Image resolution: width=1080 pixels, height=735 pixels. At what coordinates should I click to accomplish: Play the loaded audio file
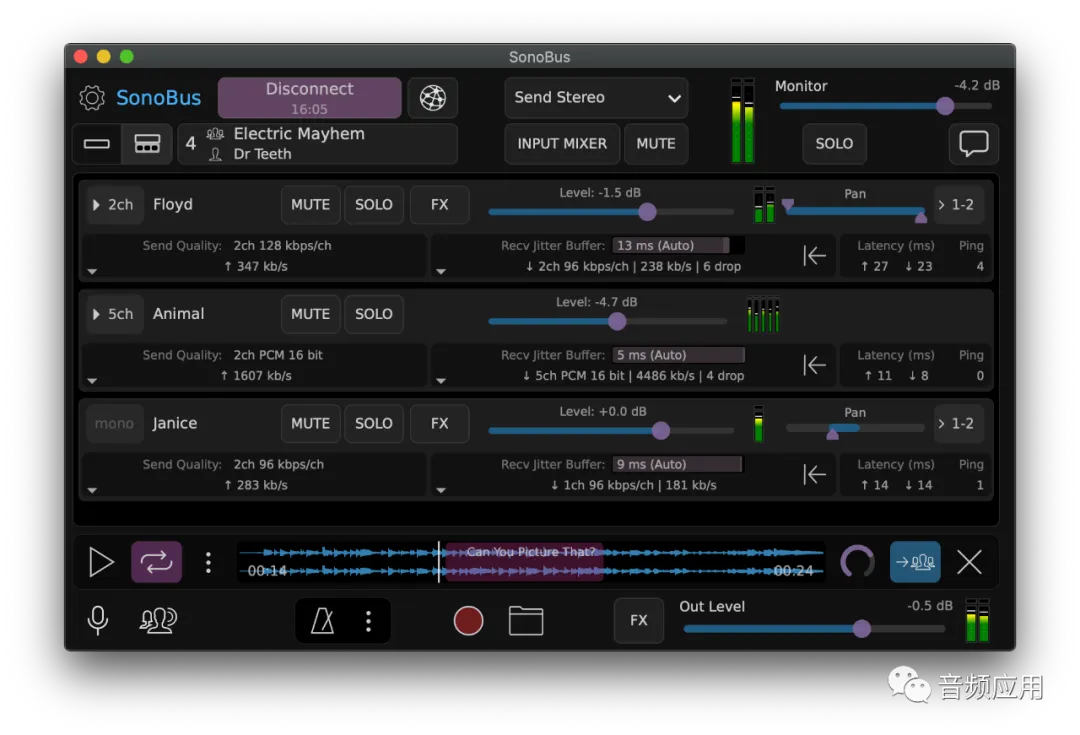101,562
